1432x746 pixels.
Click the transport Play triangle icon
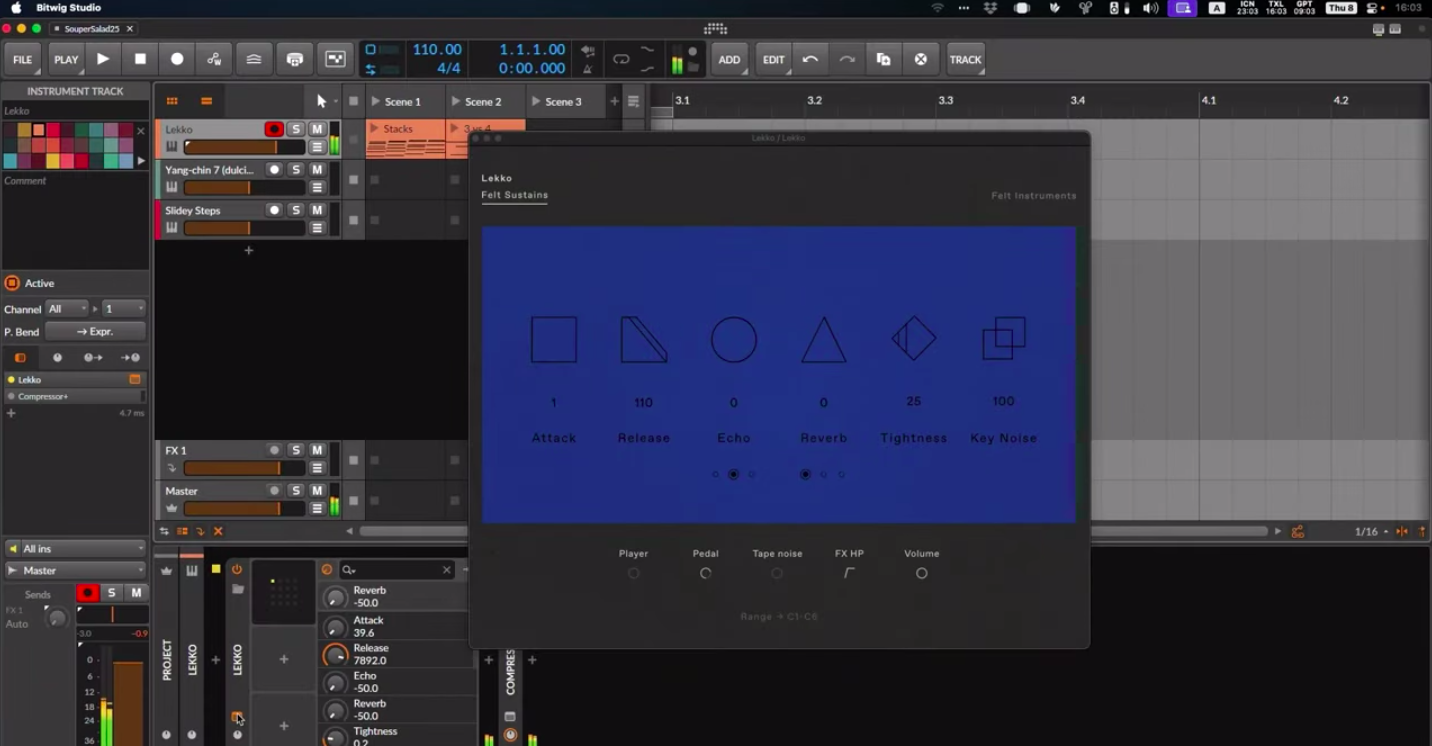103,59
